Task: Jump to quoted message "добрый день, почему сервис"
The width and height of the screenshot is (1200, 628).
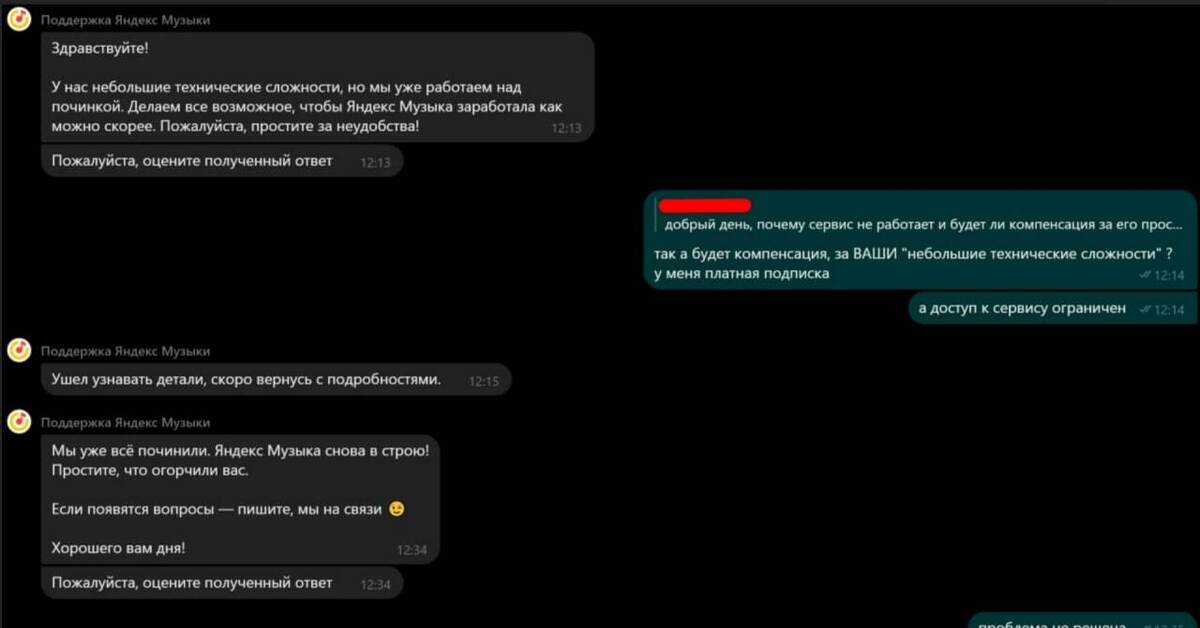Action: point(923,224)
